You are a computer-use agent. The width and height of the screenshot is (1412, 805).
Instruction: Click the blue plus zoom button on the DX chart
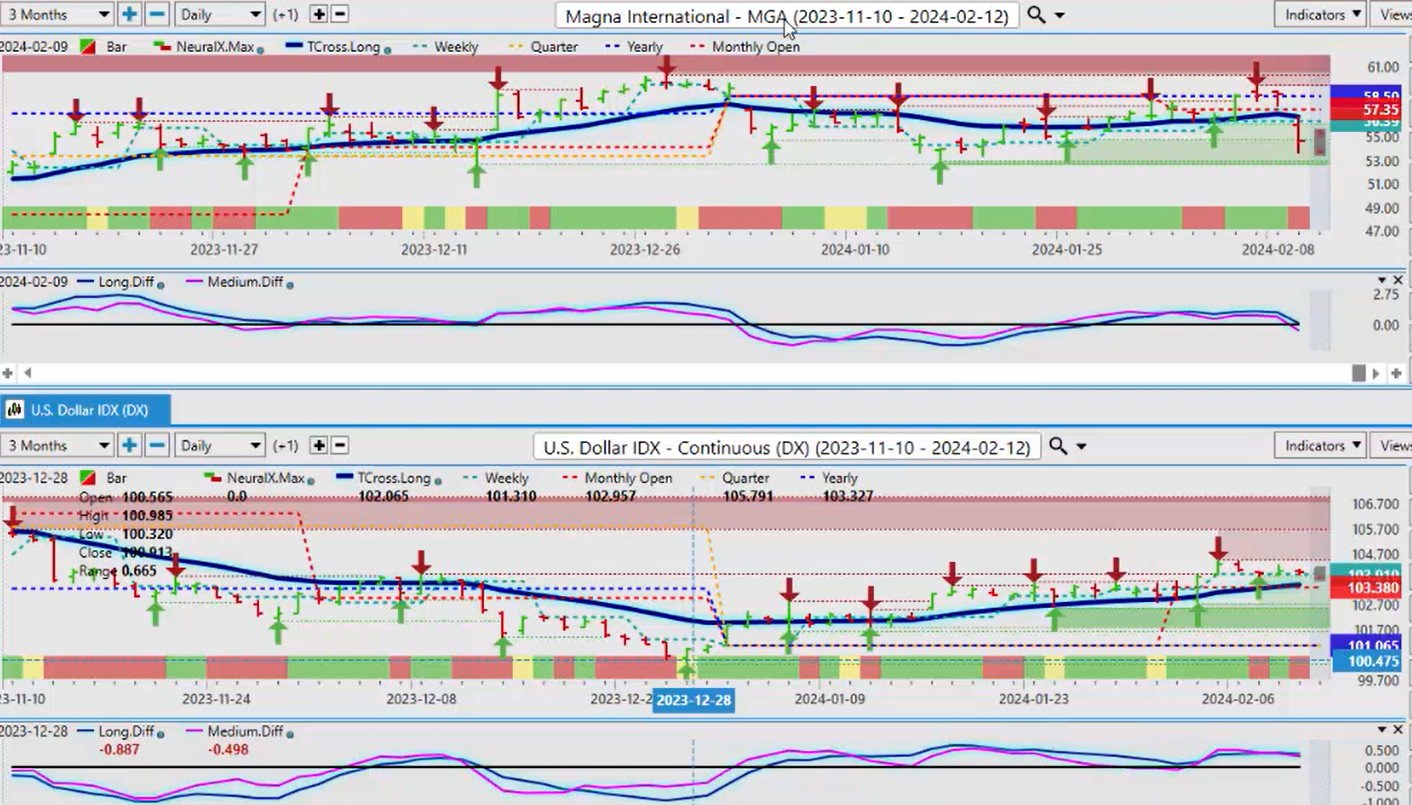coord(129,445)
